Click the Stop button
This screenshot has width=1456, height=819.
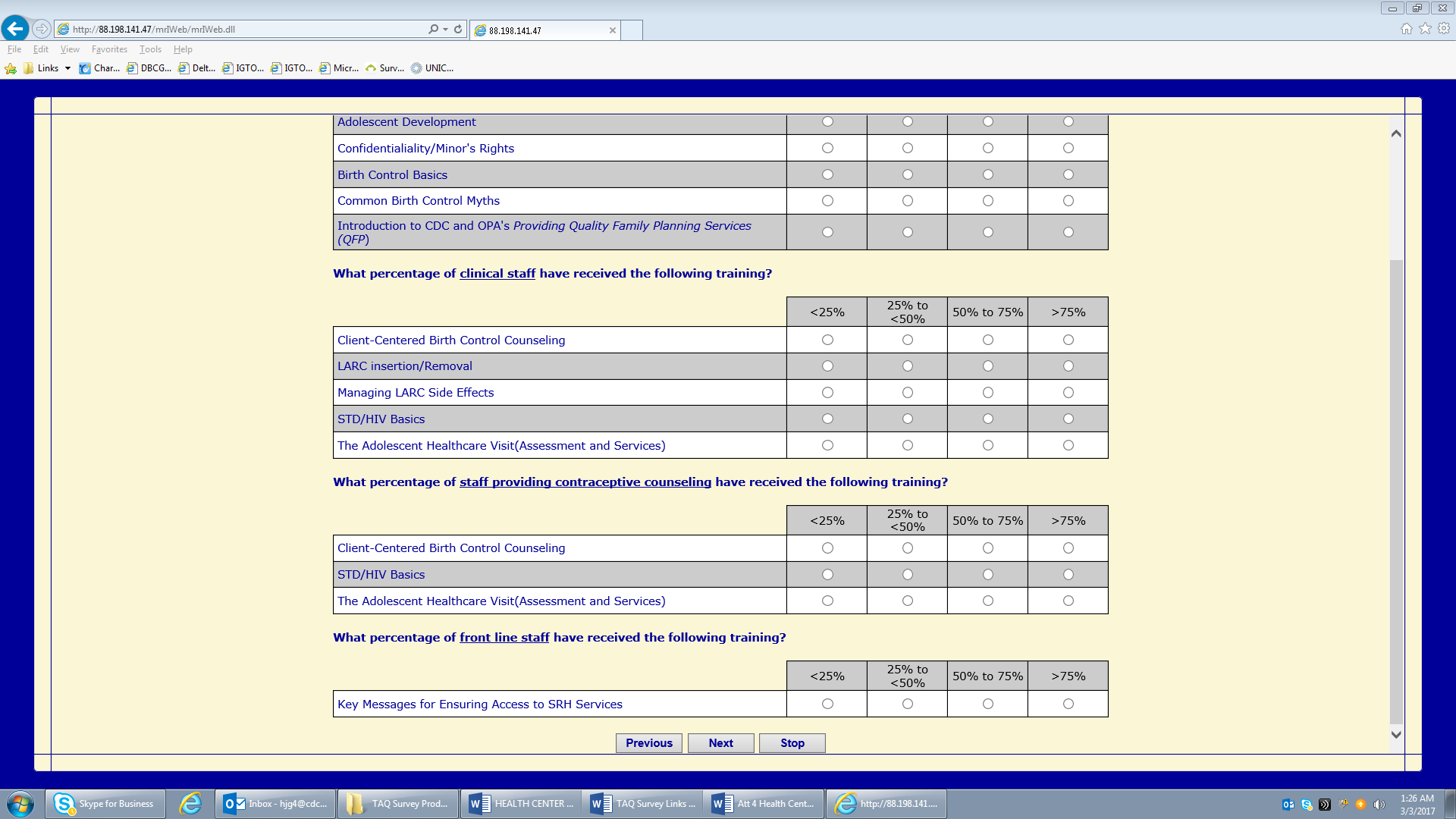(792, 743)
